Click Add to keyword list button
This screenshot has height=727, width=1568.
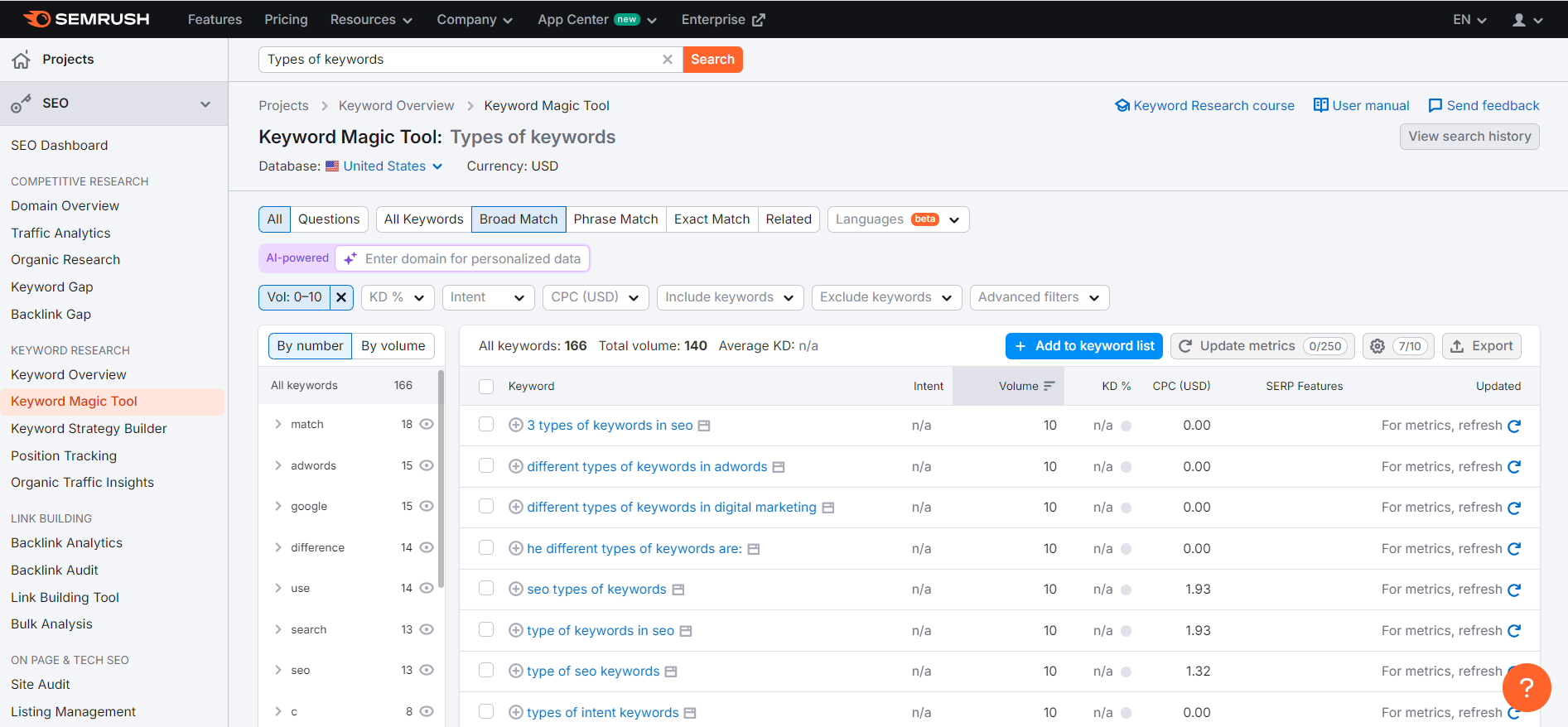pyautogui.click(x=1083, y=346)
